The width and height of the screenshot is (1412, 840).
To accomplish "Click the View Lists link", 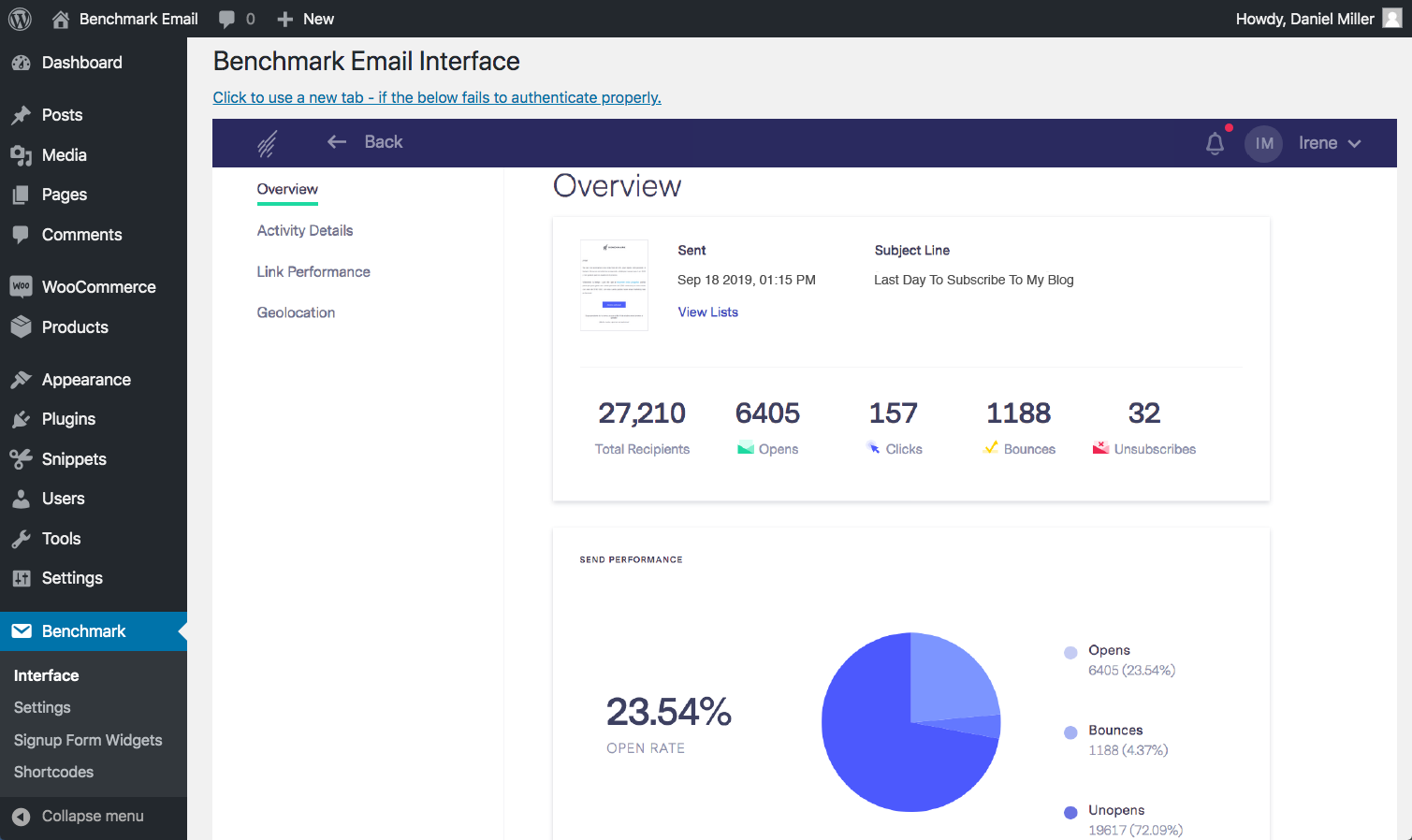I will (707, 312).
